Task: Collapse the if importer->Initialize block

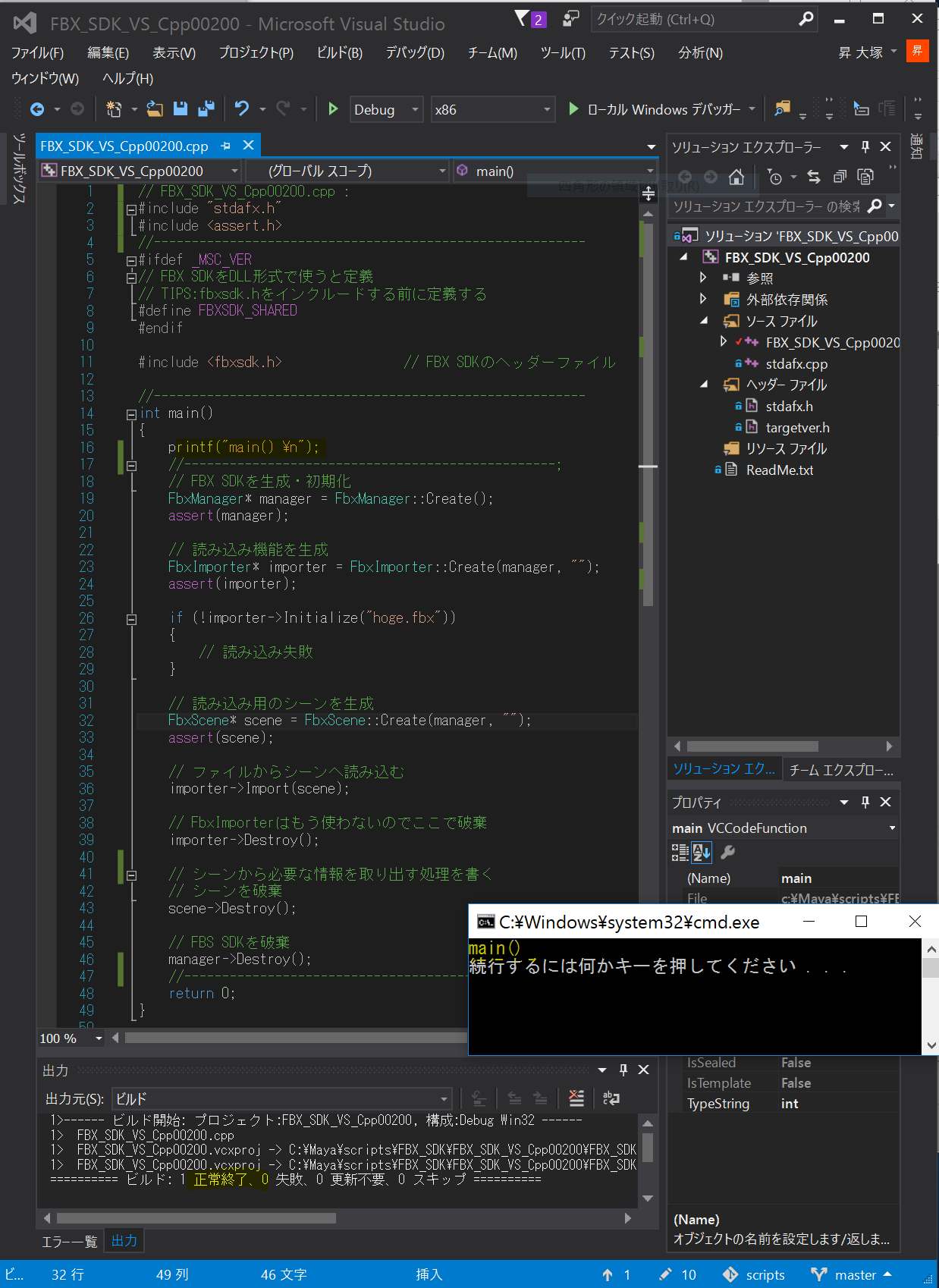Action: tap(131, 619)
